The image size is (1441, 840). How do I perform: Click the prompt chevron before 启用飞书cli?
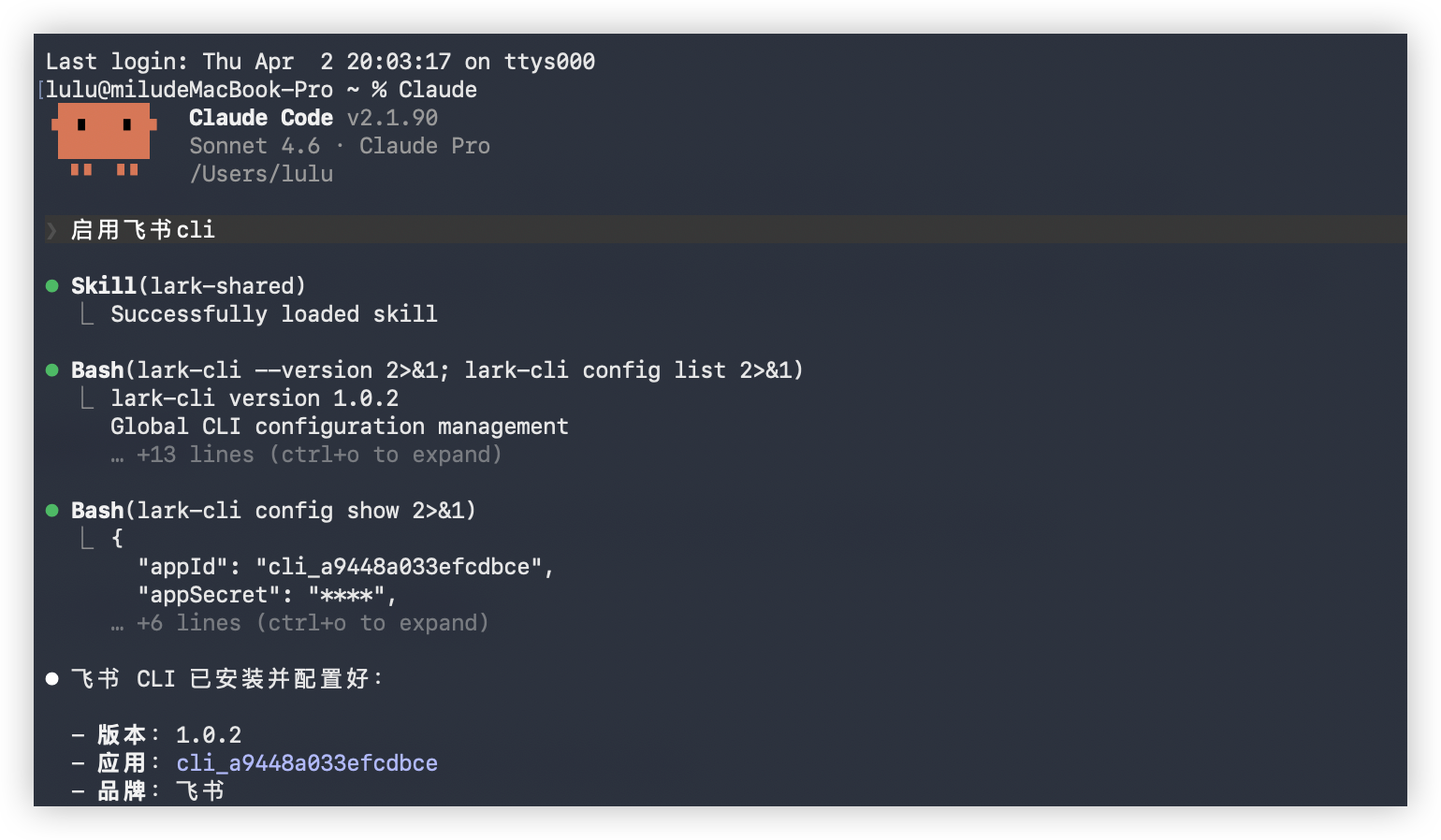click(x=51, y=230)
